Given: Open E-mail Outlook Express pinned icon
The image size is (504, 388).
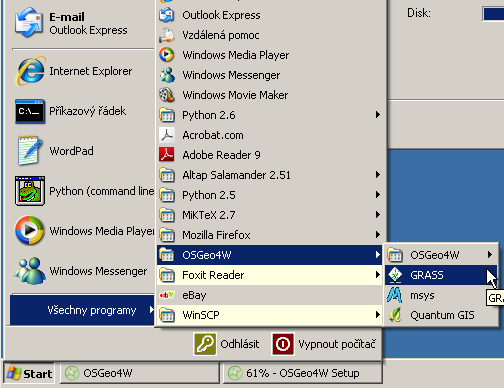Looking at the screenshot, I should [x=29, y=23].
